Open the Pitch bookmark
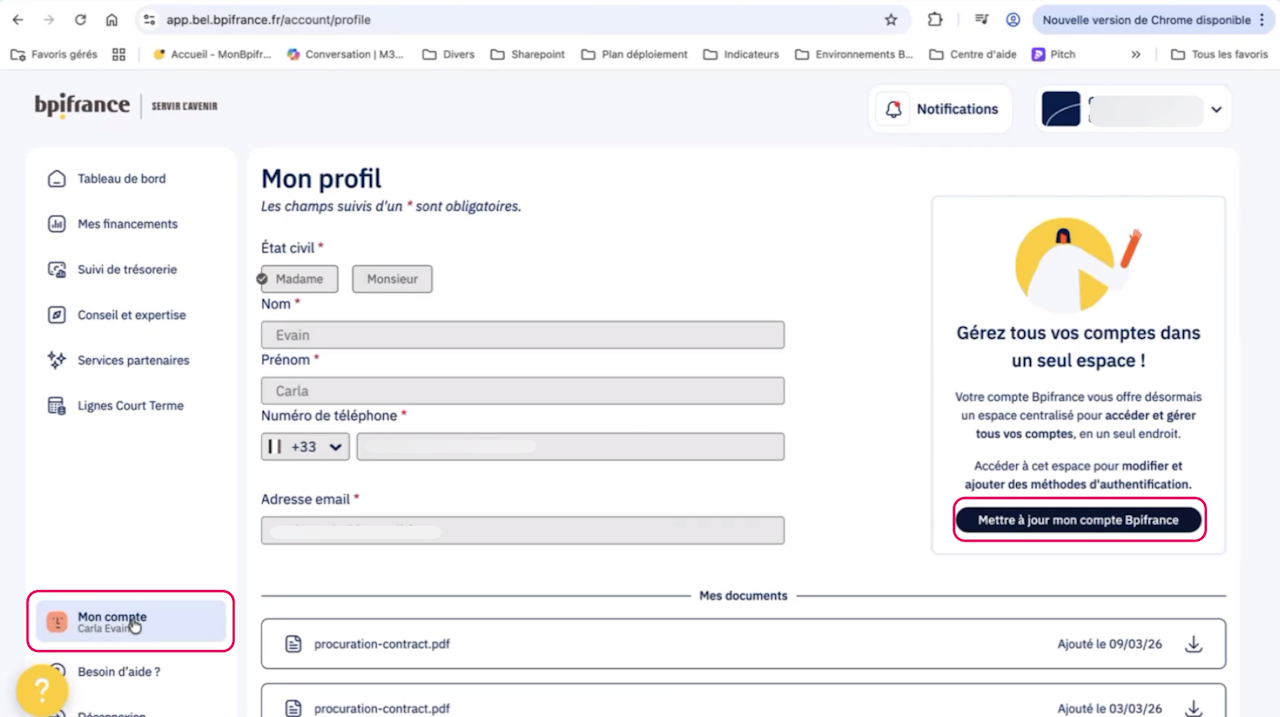The height and width of the screenshot is (717, 1280). click(1054, 54)
